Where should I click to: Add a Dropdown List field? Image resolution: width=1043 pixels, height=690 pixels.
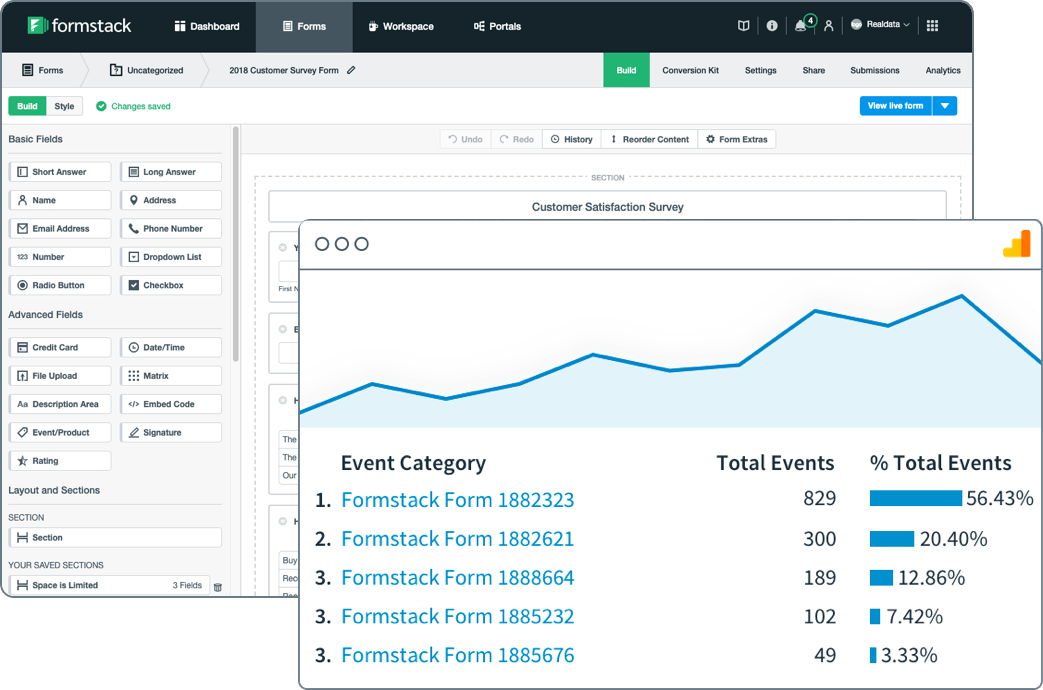pyautogui.click(x=171, y=257)
